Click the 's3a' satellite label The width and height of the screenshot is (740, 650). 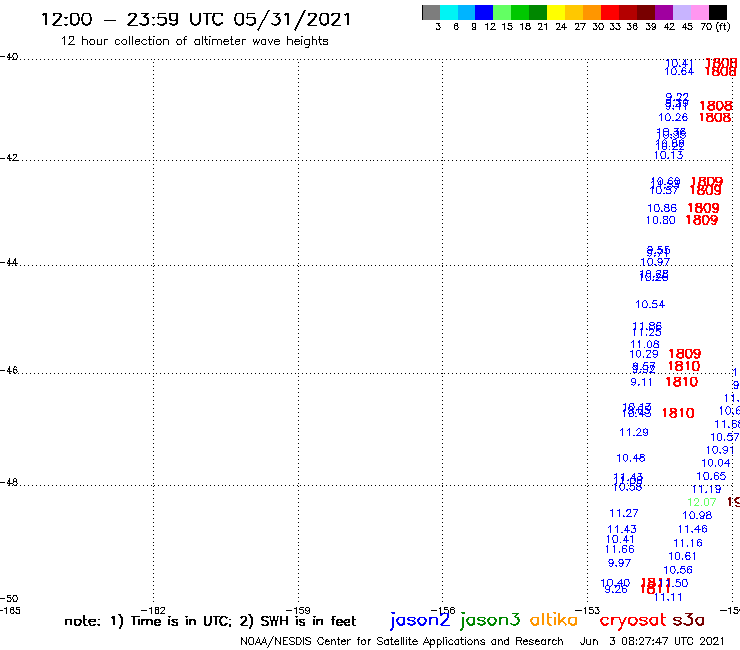point(689,620)
